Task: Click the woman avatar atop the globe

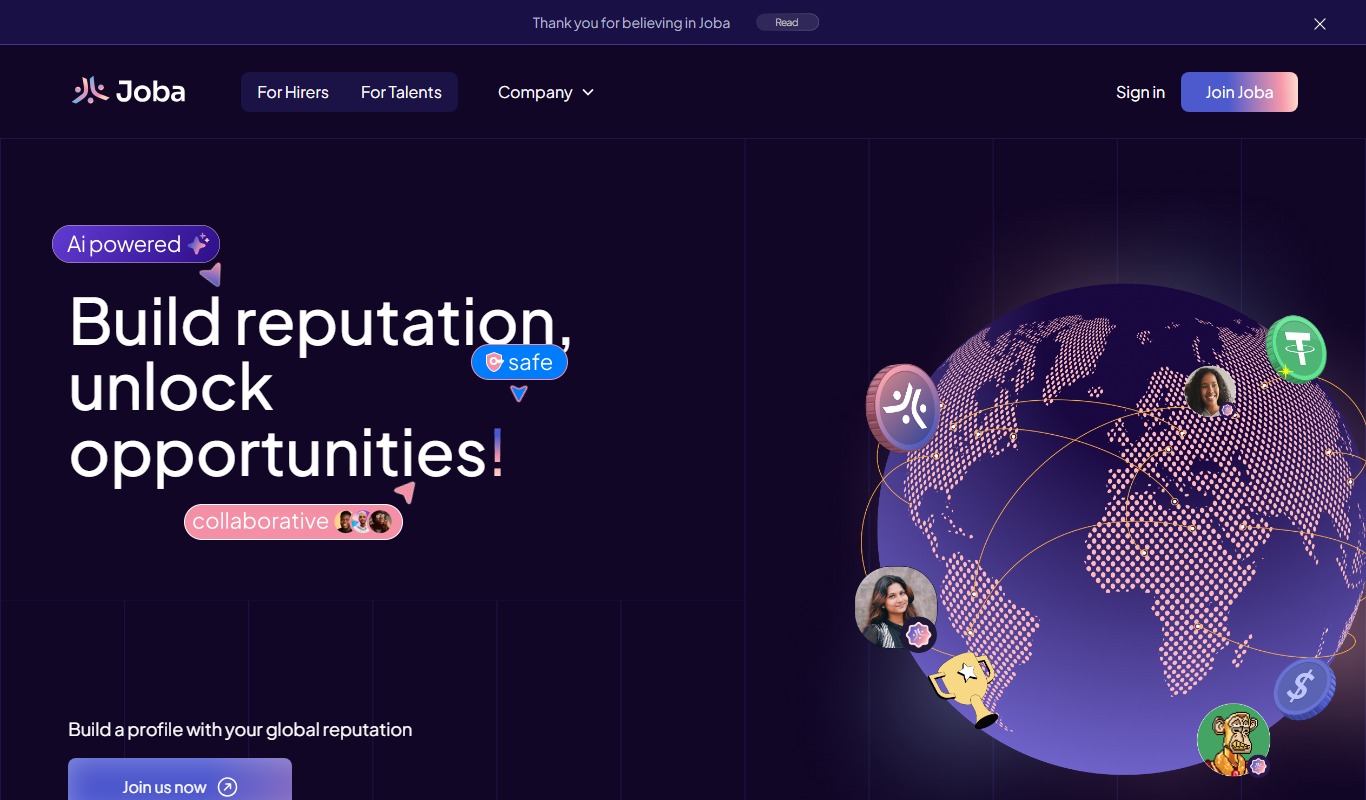Action: [x=1210, y=392]
